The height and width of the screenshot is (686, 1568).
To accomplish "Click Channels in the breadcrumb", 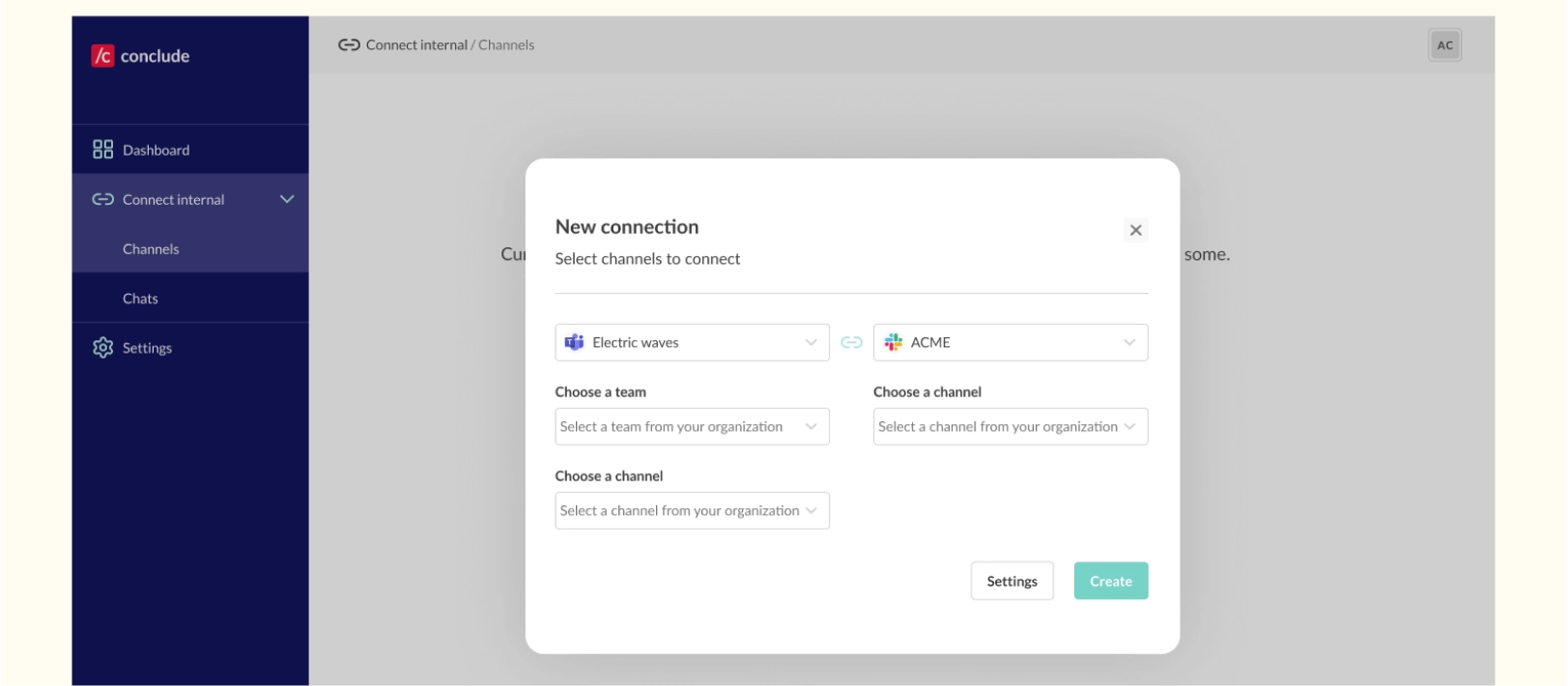I will [506, 45].
